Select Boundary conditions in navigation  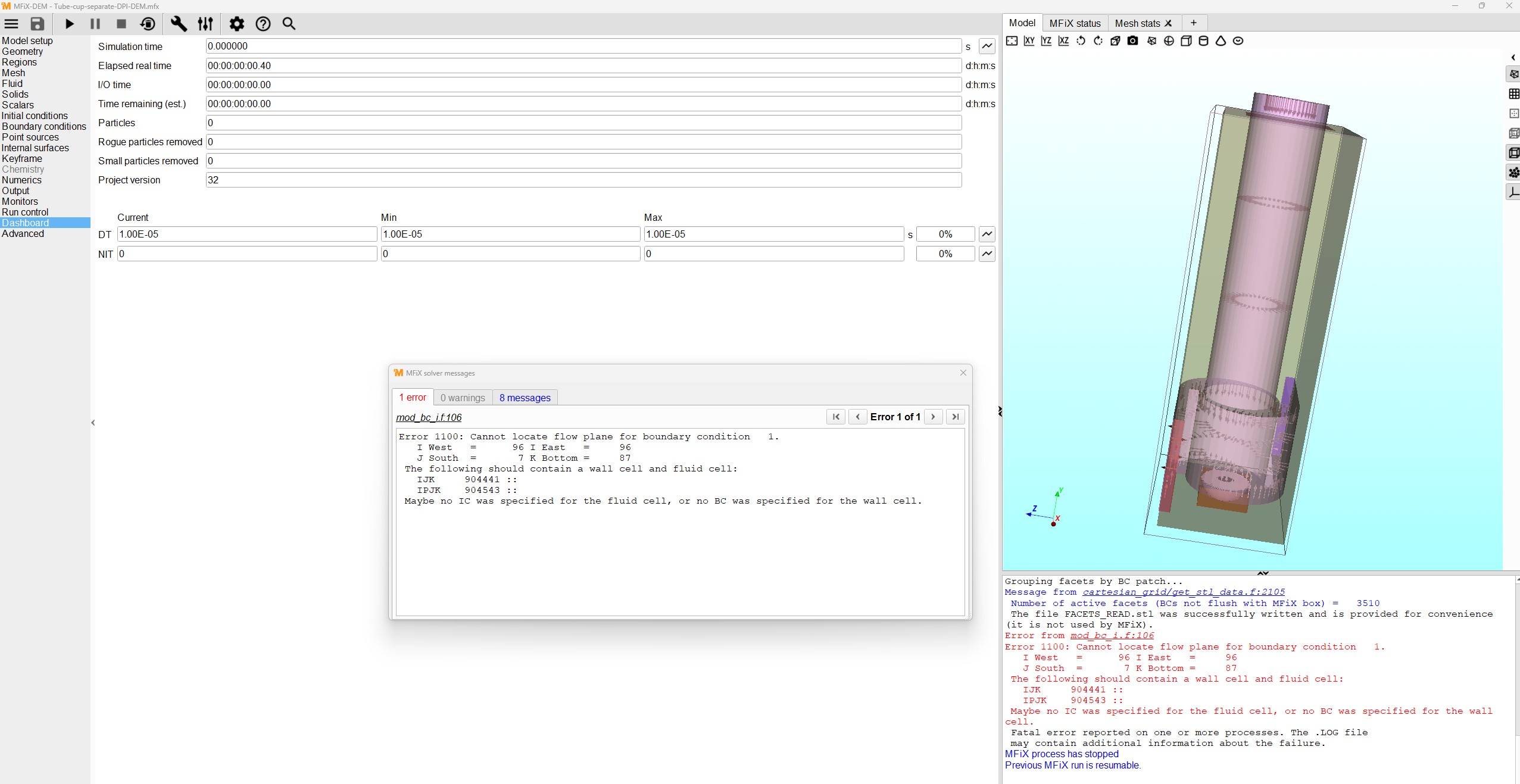point(44,126)
